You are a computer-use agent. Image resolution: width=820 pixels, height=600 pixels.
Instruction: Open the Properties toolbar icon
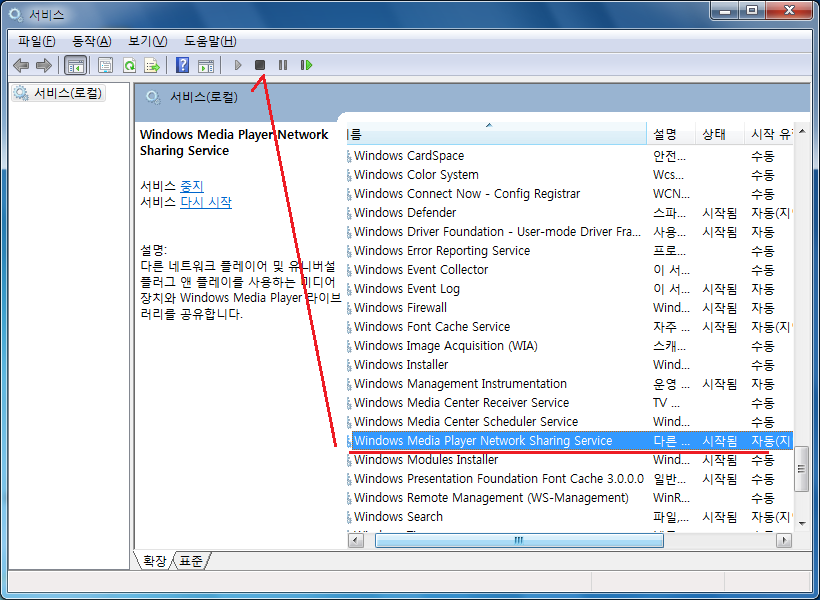pyautogui.click(x=106, y=65)
